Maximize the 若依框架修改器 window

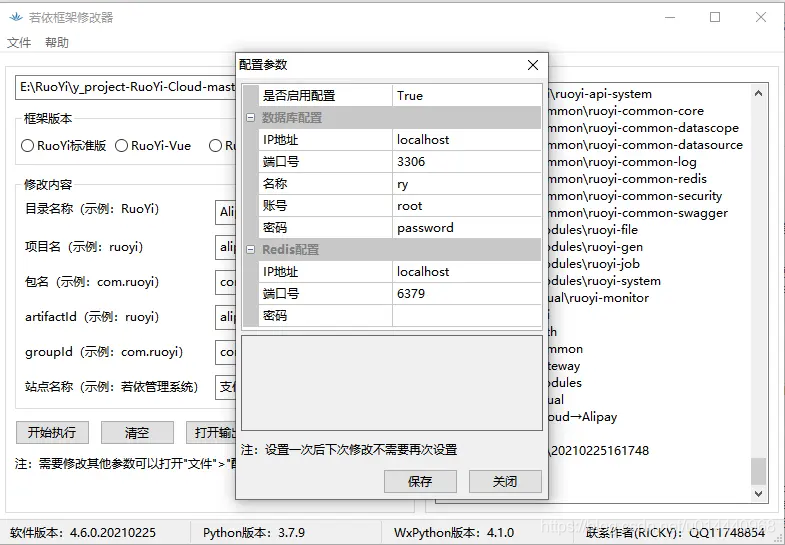pyautogui.click(x=715, y=18)
